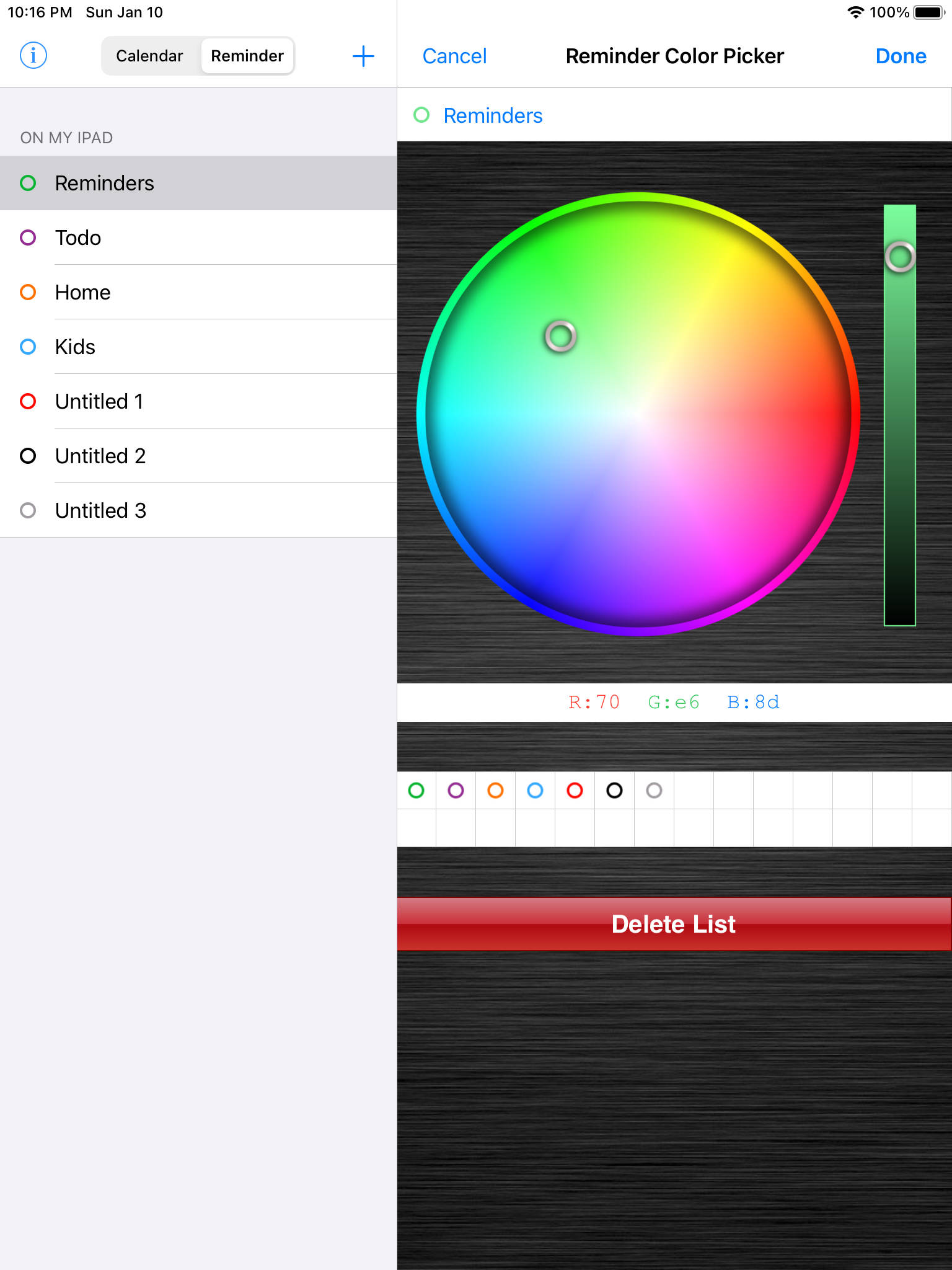
Task: Confirm color choice with Done
Action: (x=901, y=56)
